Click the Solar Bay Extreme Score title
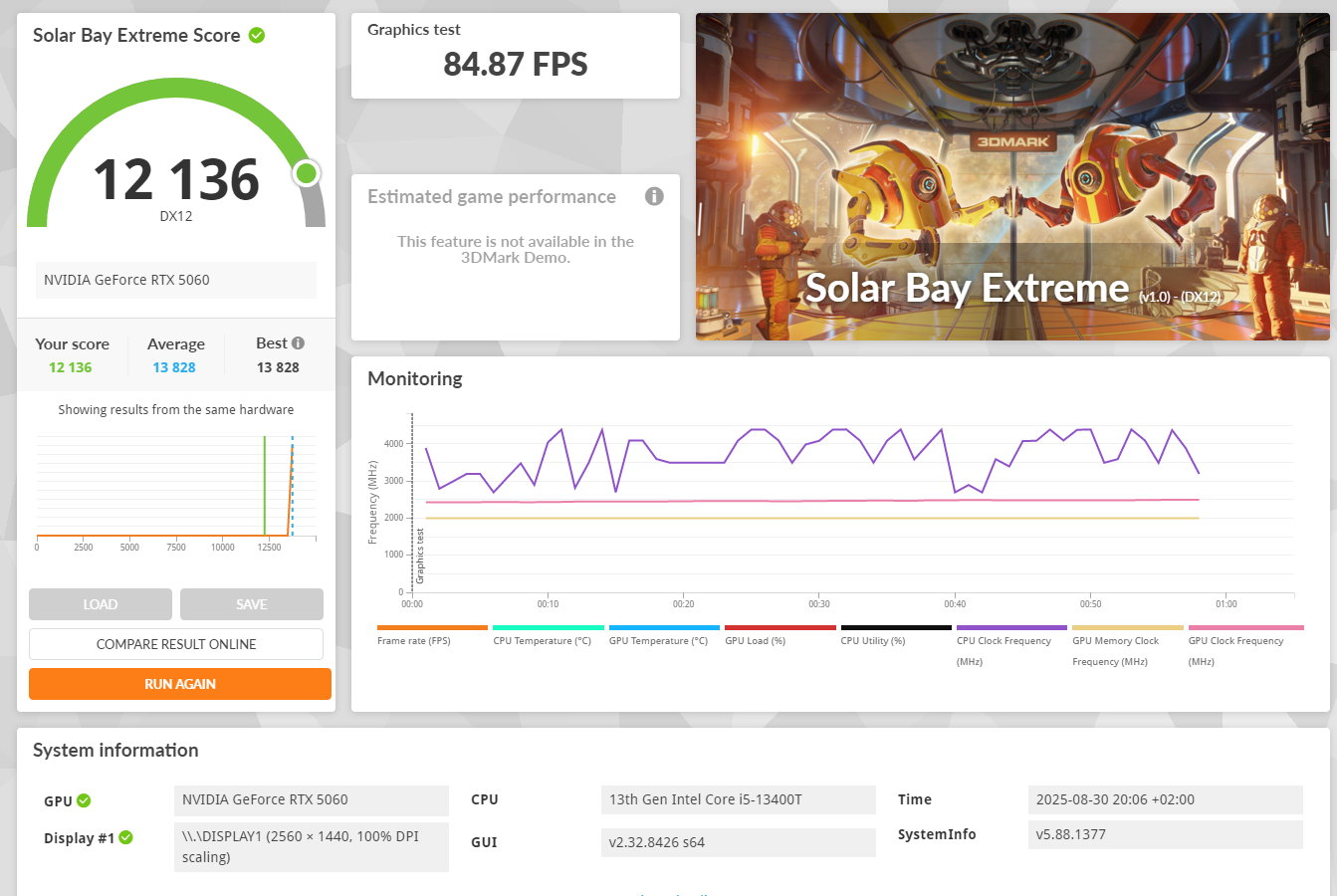Image resolution: width=1337 pixels, height=896 pixels. 136,36
